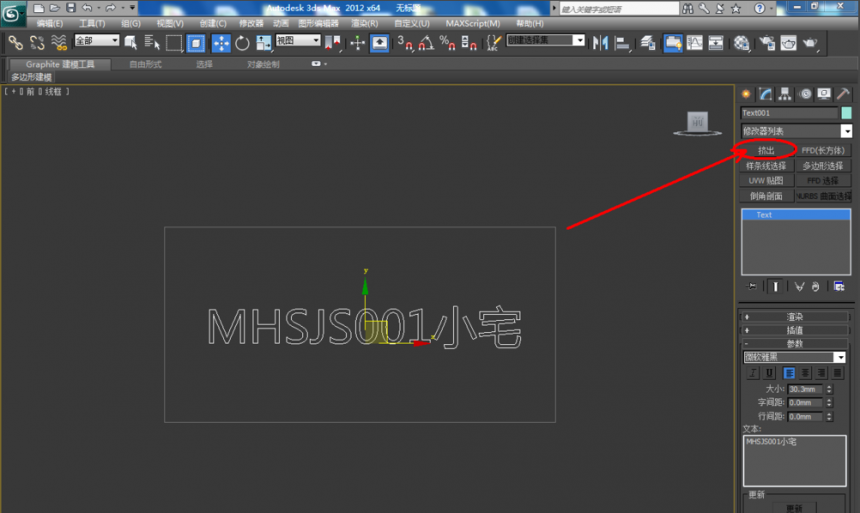Open the 编辑(E) menu
The height and width of the screenshot is (513, 860).
49,24
